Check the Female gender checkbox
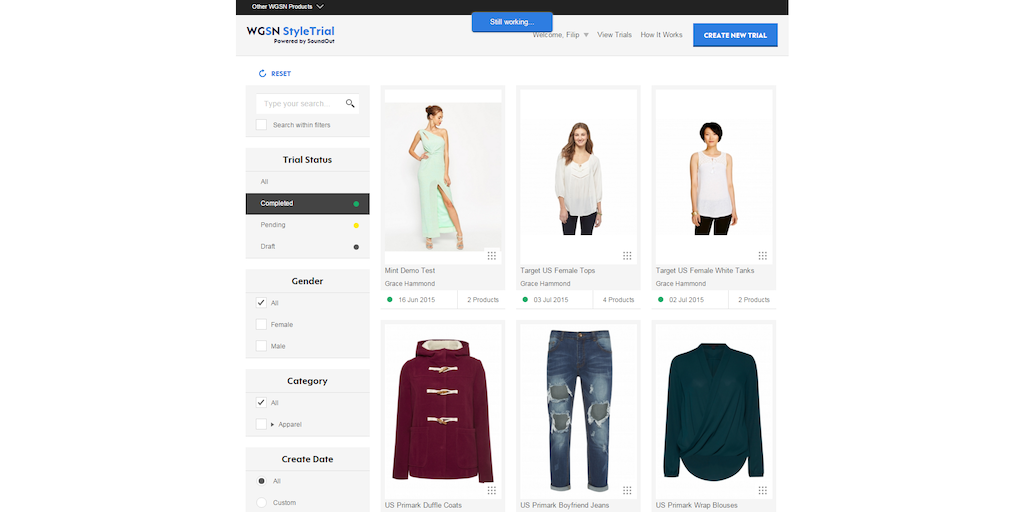This screenshot has width=1024, height=512. click(261, 325)
